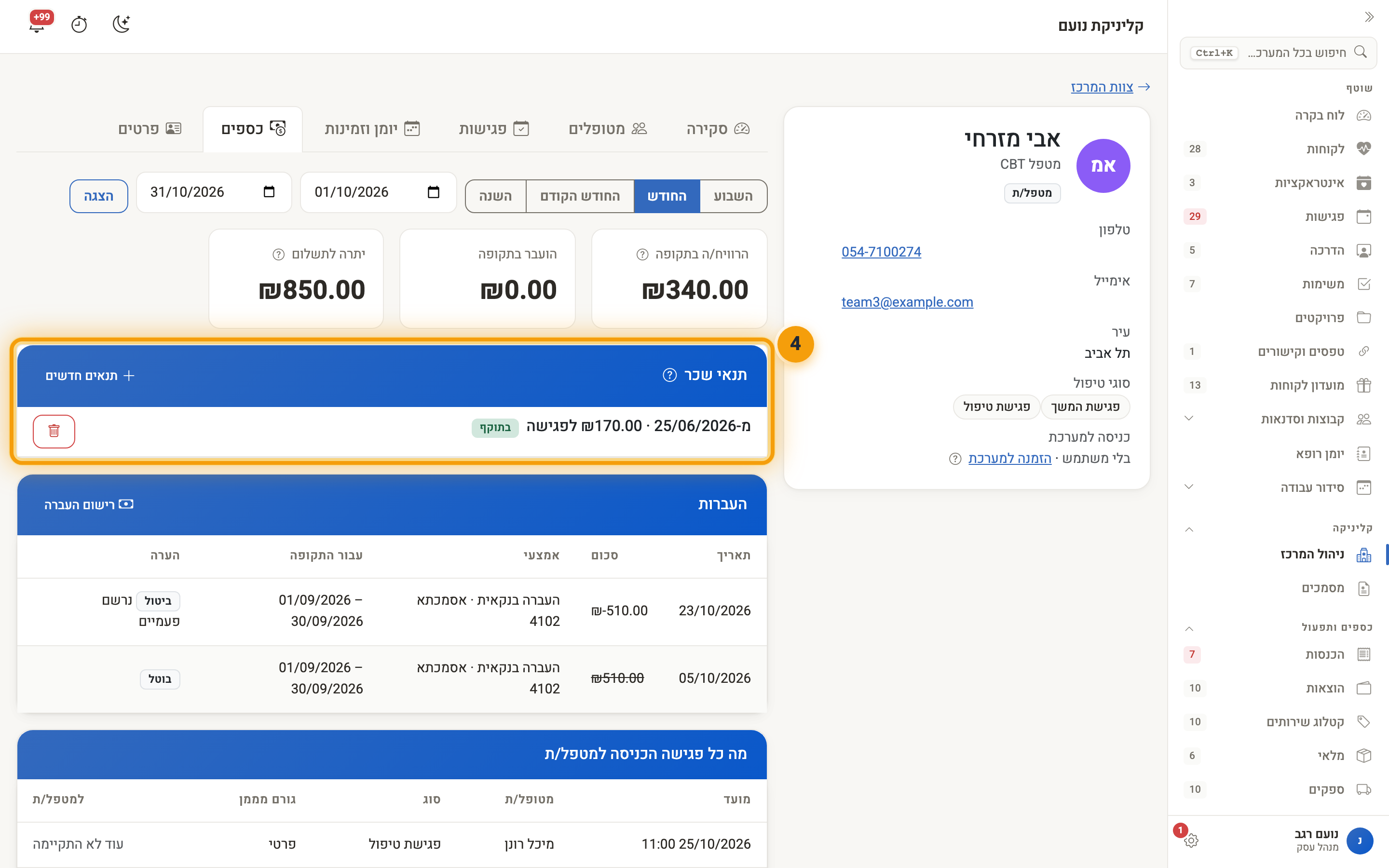The width and height of the screenshot is (1389, 868).
Task: Switch to מטופלים tab
Action: (x=607, y=129)
